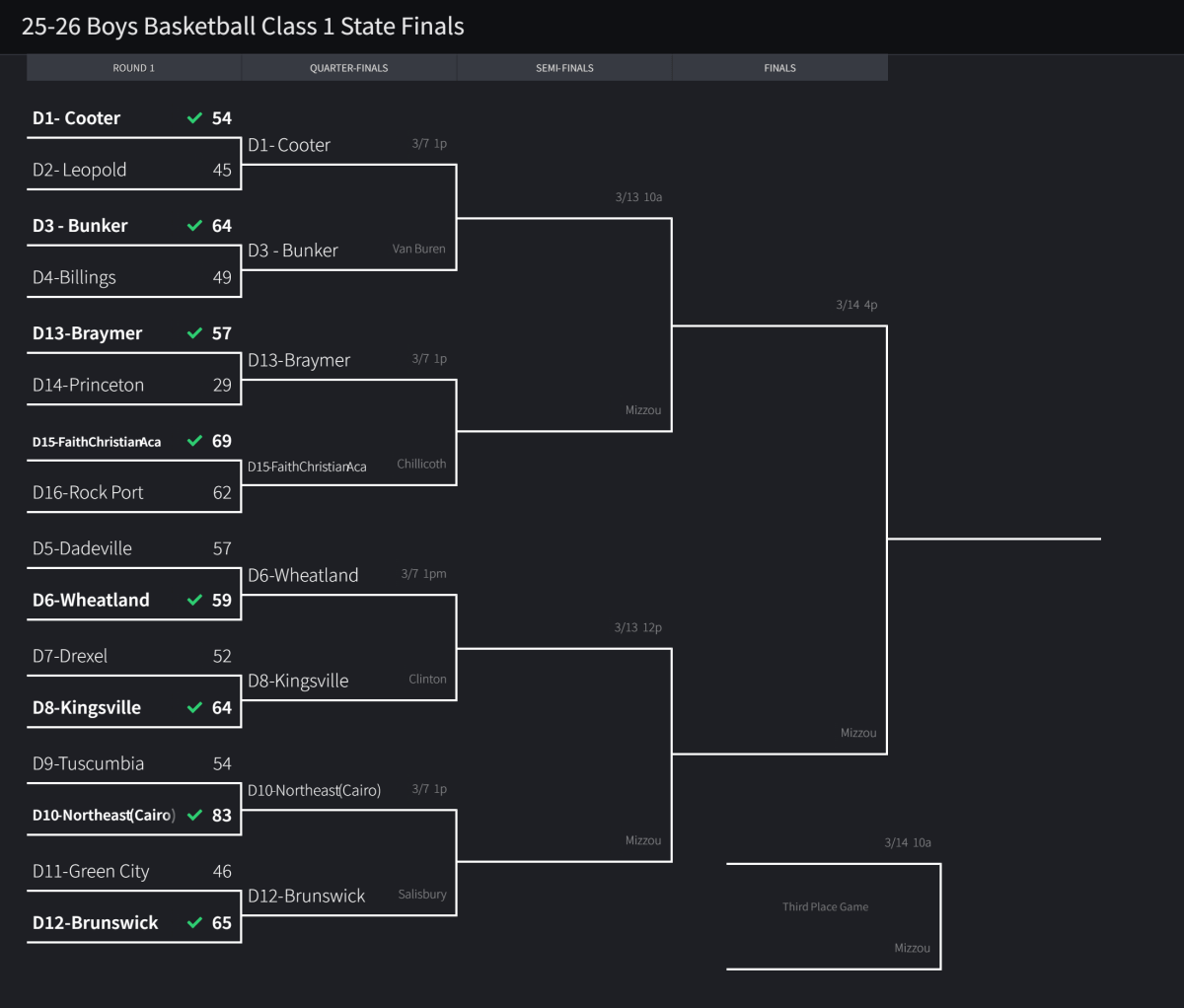Click the checkmark beside D12-Brunswick's score

(194, 922)
